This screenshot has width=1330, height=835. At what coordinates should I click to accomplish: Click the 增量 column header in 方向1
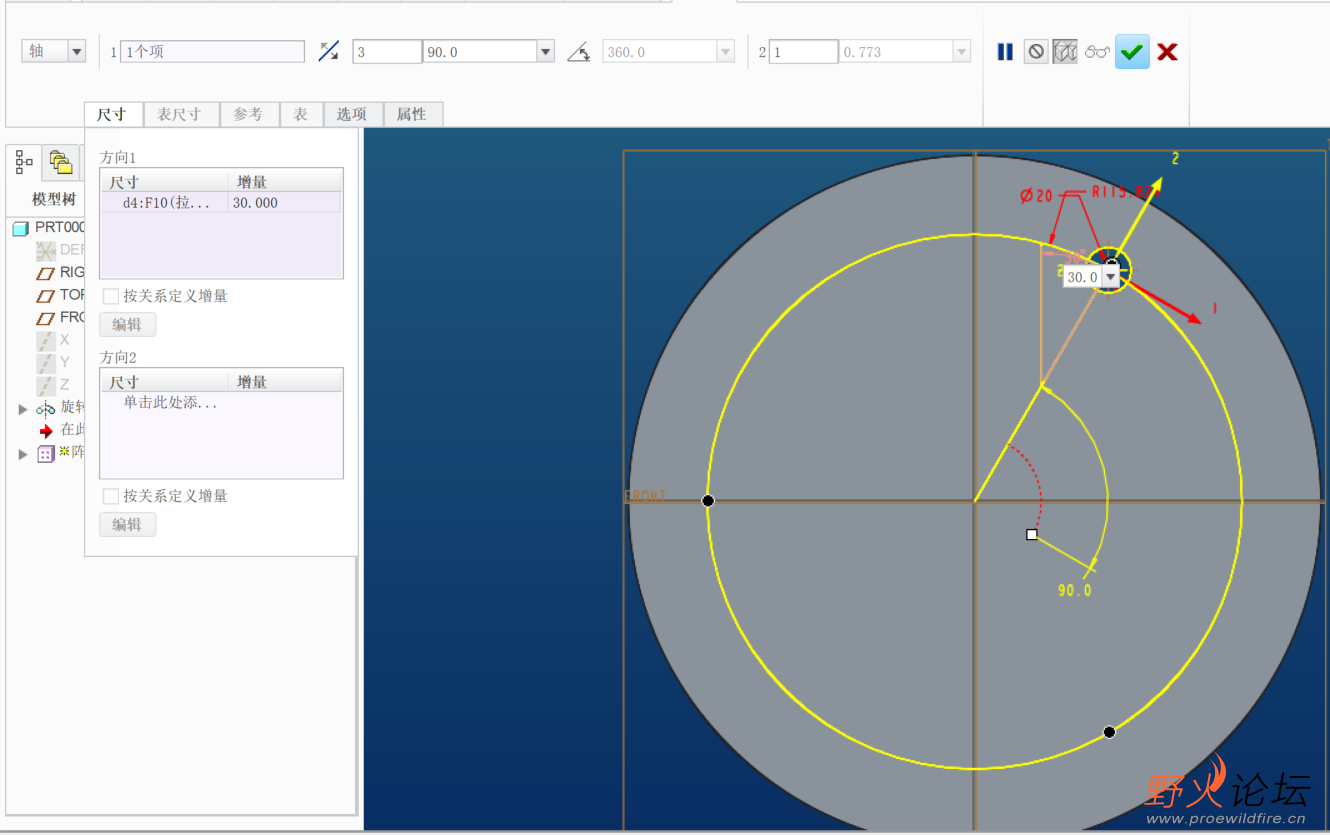pos(285,182)
